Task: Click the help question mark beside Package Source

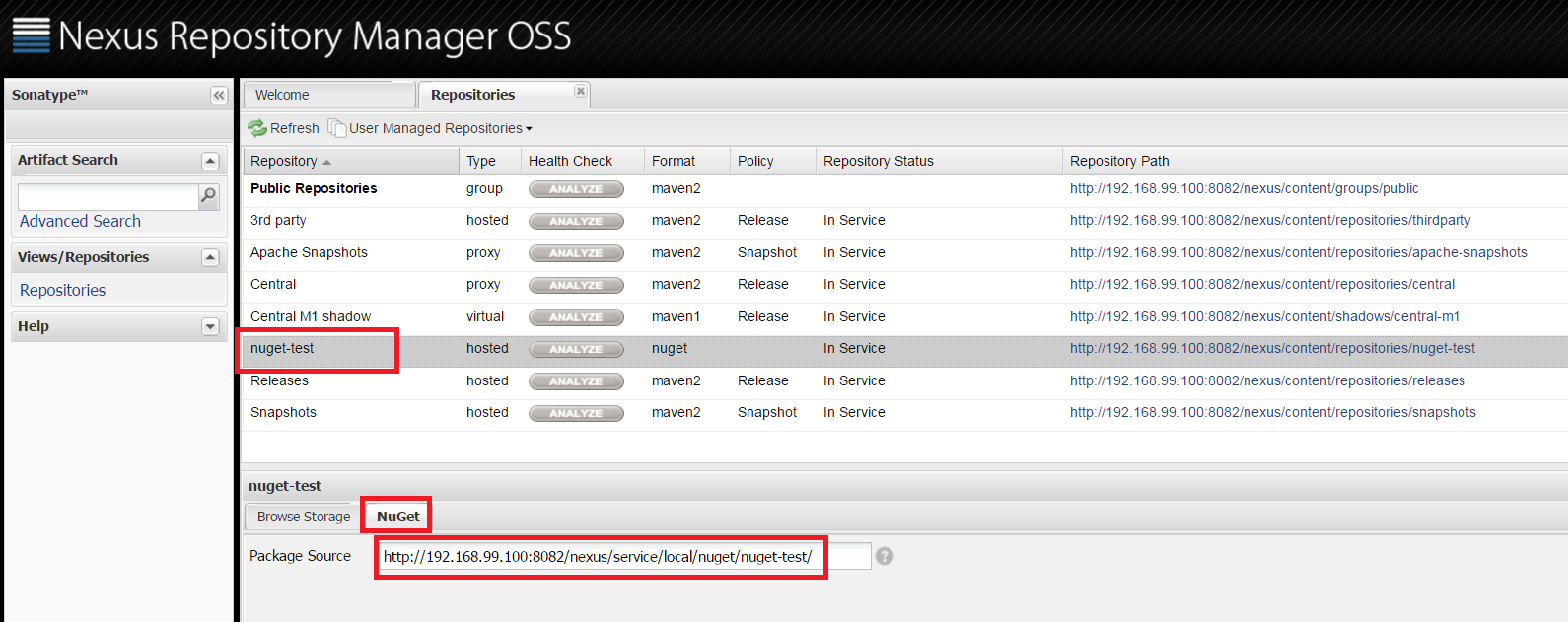Action: click(885, 556)
